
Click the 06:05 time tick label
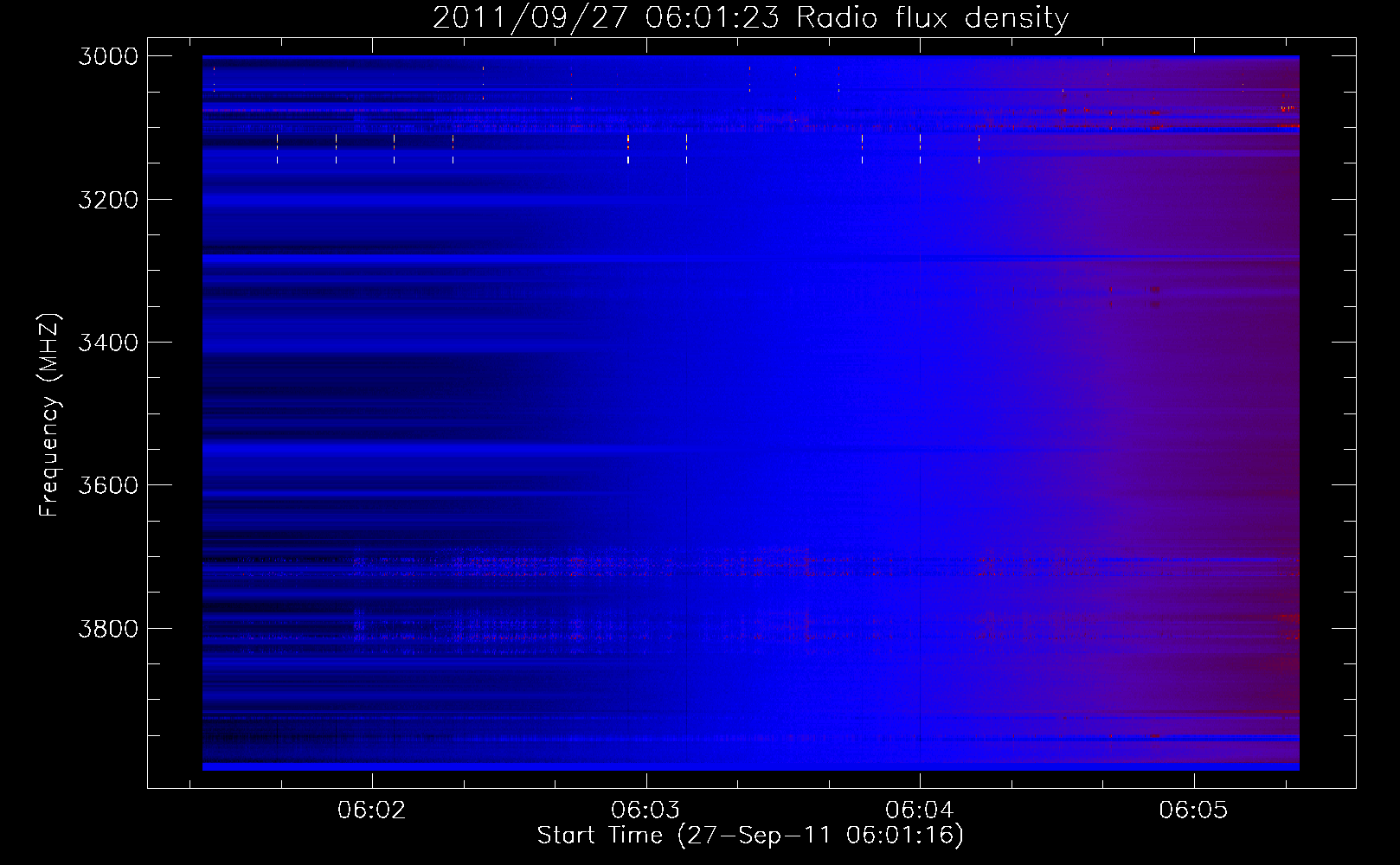tap(1193, 810)
